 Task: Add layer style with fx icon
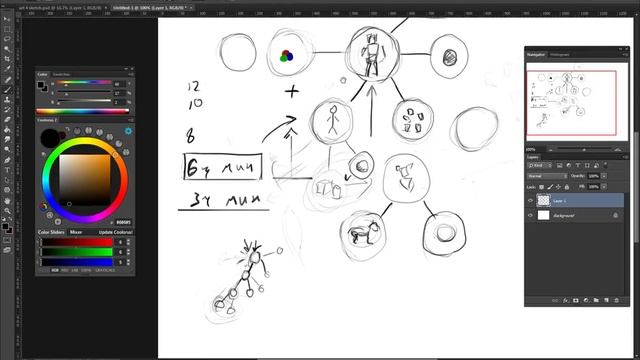[566, 300]
